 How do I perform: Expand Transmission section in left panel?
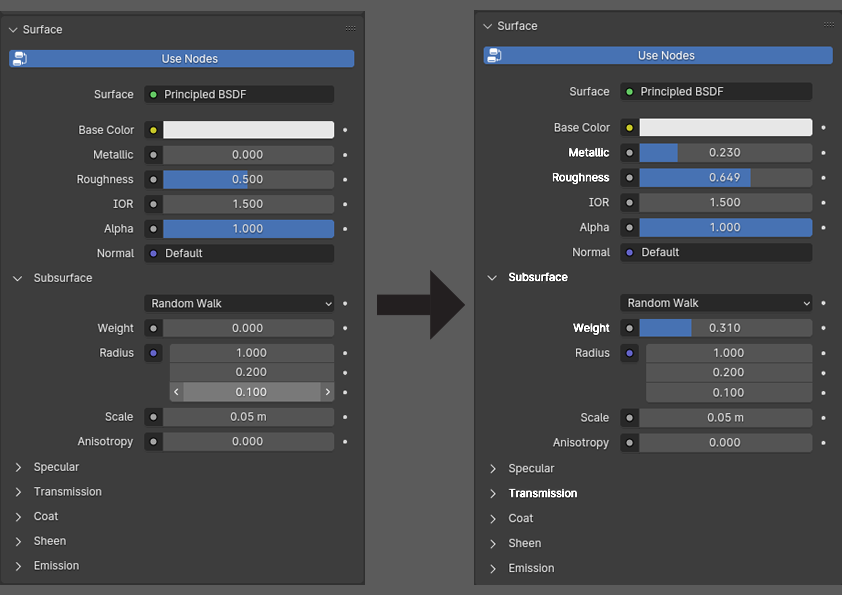18,492
